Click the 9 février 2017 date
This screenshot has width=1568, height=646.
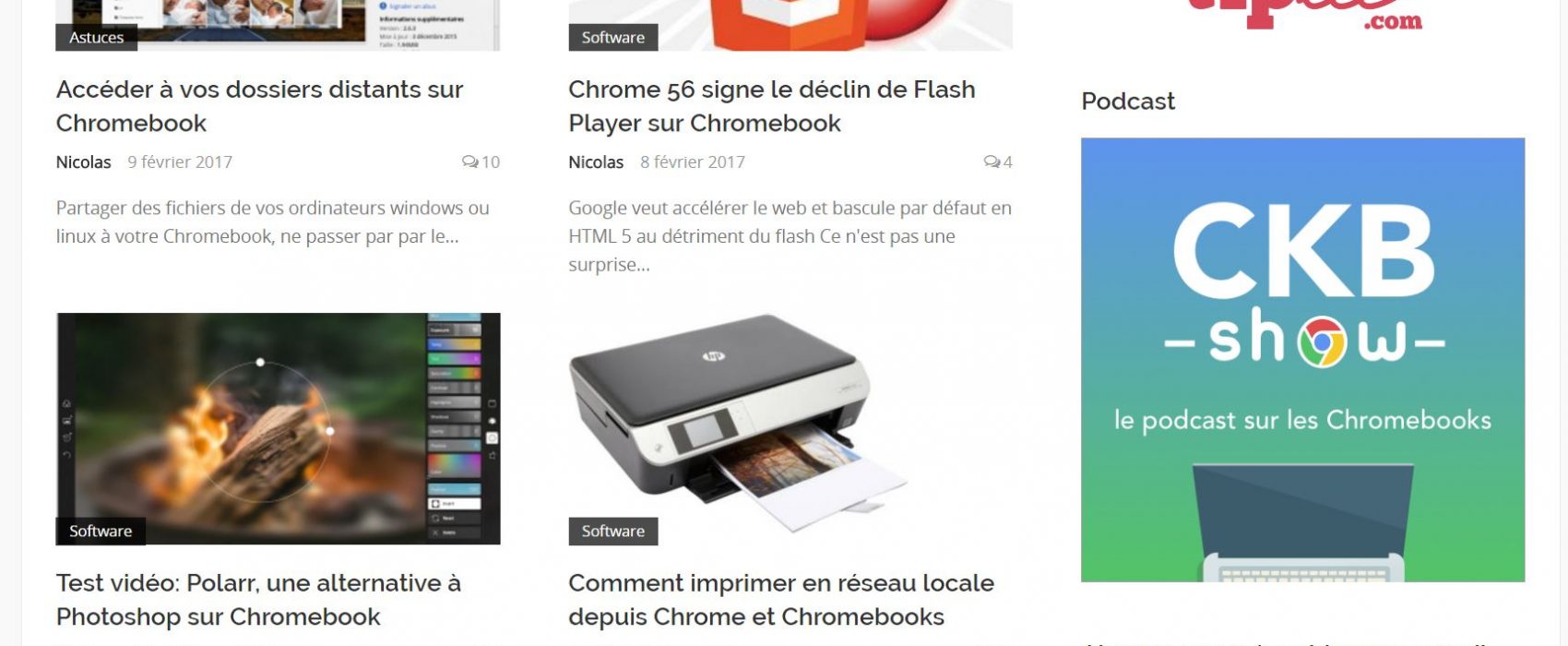180,162
